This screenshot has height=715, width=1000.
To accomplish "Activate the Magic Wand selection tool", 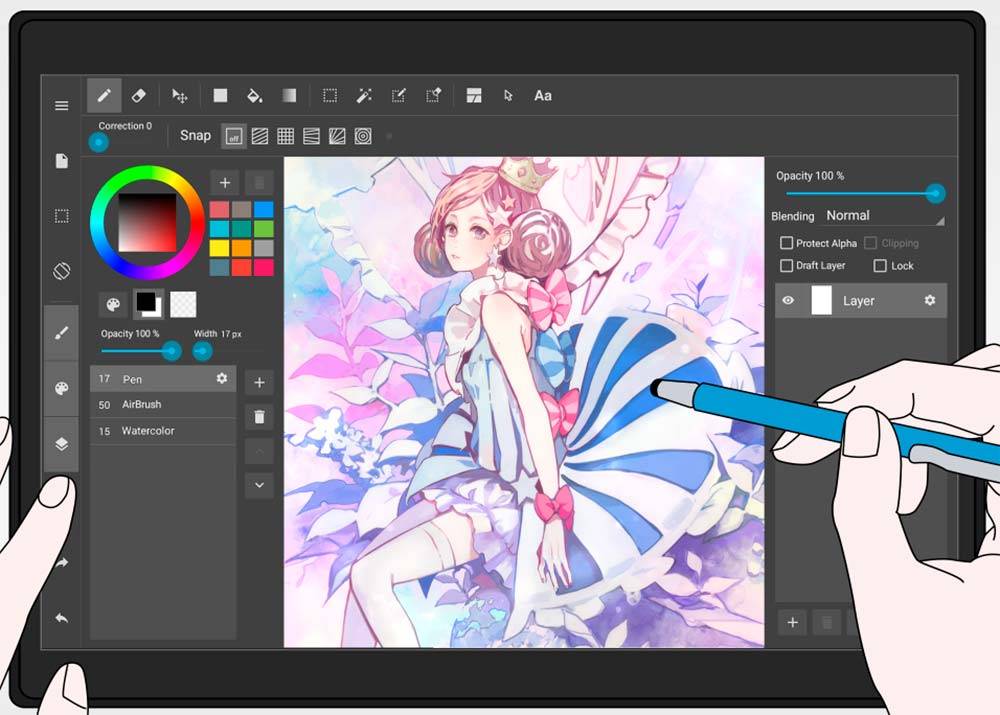I will [x=364, y=96].
